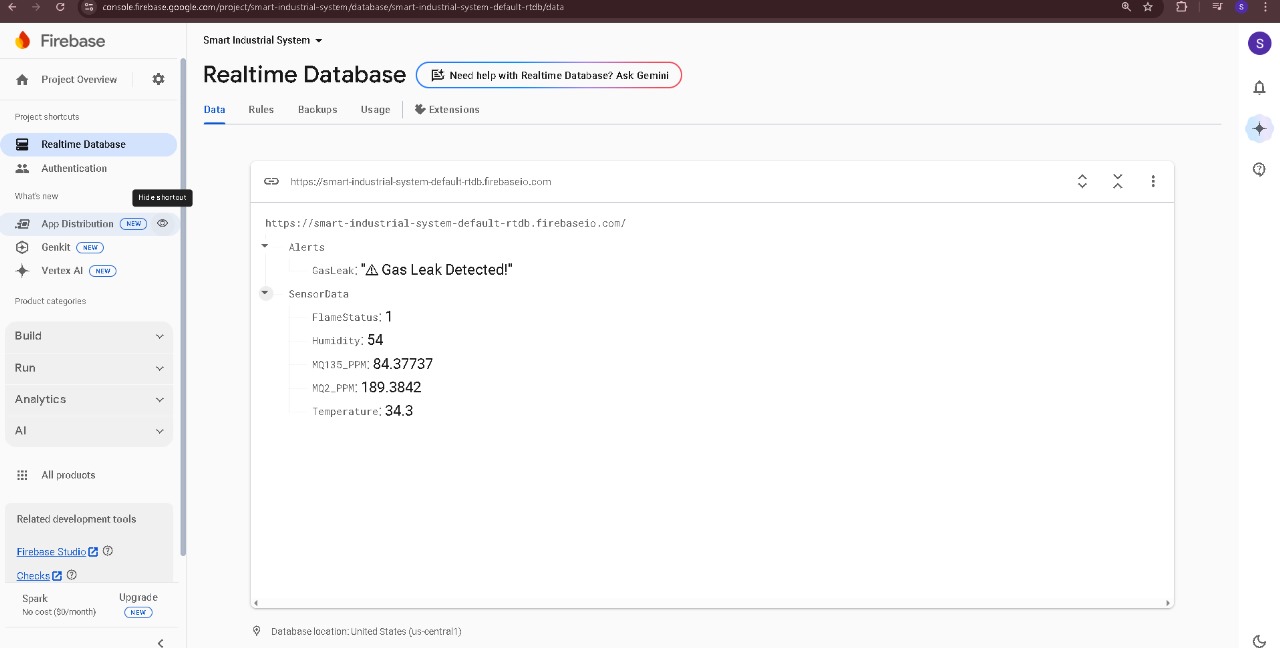Select the FlameStatus value 1
Screen dimensions: 1280x648
tap(389, 317)
